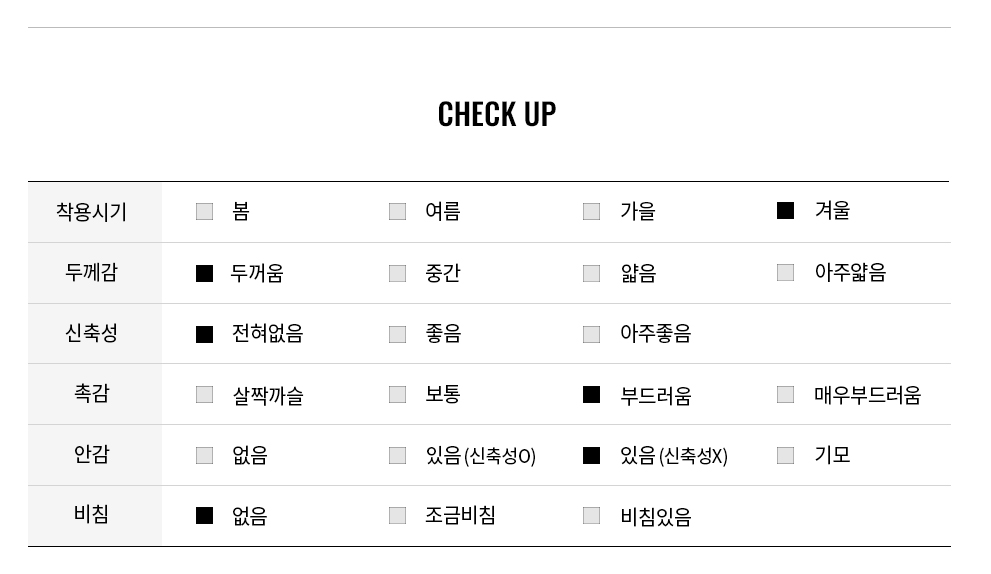Check the 가을 season checkbox
The image size is (991, 574).
click(592, 211)
